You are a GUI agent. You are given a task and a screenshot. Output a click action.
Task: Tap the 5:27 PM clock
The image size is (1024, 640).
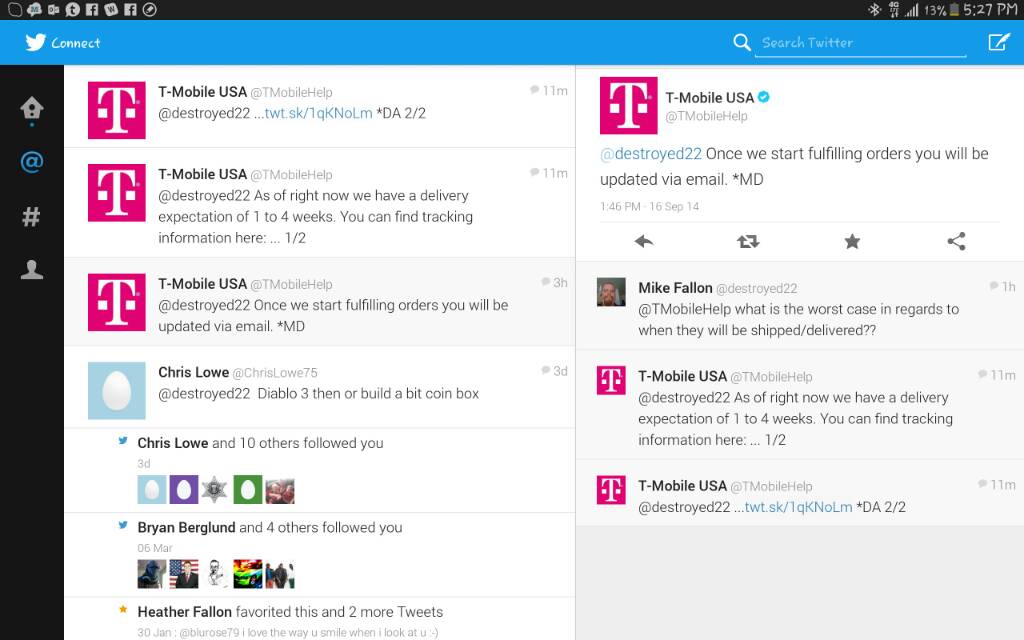tap(990, 10)
